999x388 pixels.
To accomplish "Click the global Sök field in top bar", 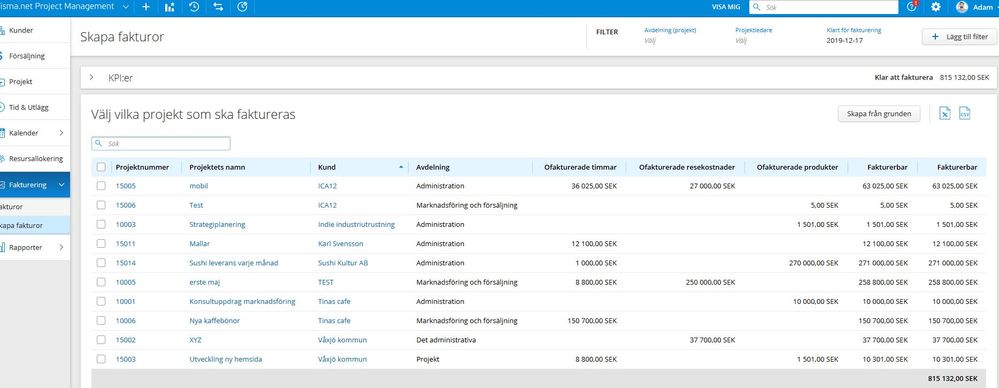I will pyautogui.click(x=823, y=7).
